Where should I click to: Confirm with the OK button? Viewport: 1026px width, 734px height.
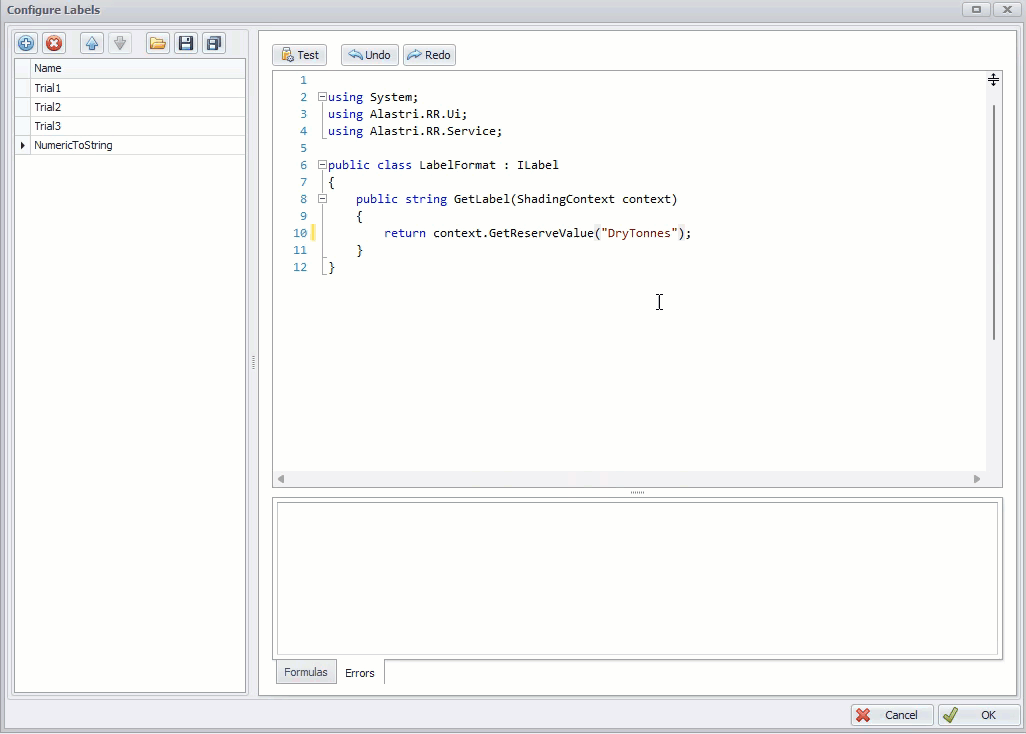click(x=978, y=715)
